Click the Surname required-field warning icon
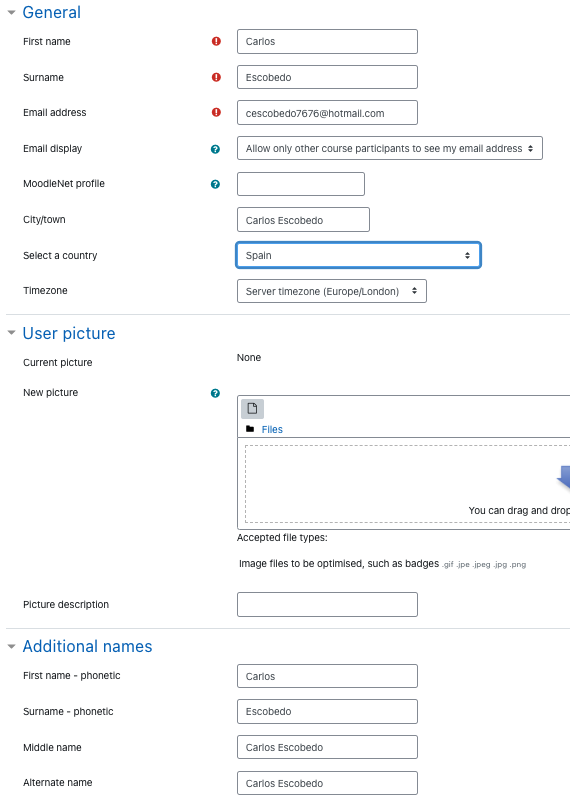The width and height of the screenshot is (570, 801). coord(216,77)
